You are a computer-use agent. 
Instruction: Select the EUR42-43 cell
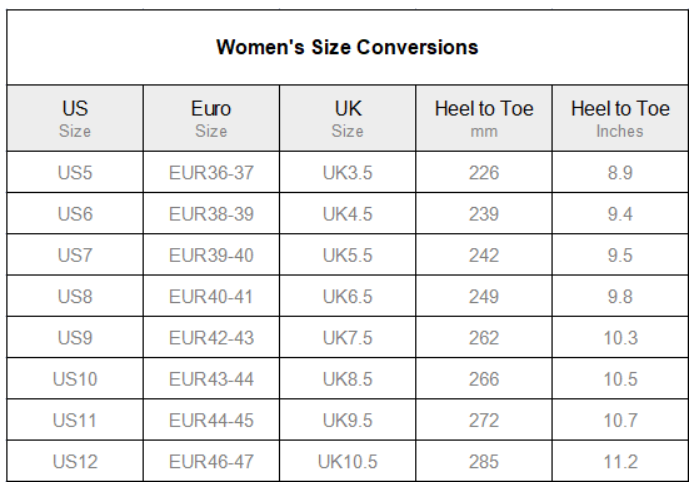[x=211, y=337]
